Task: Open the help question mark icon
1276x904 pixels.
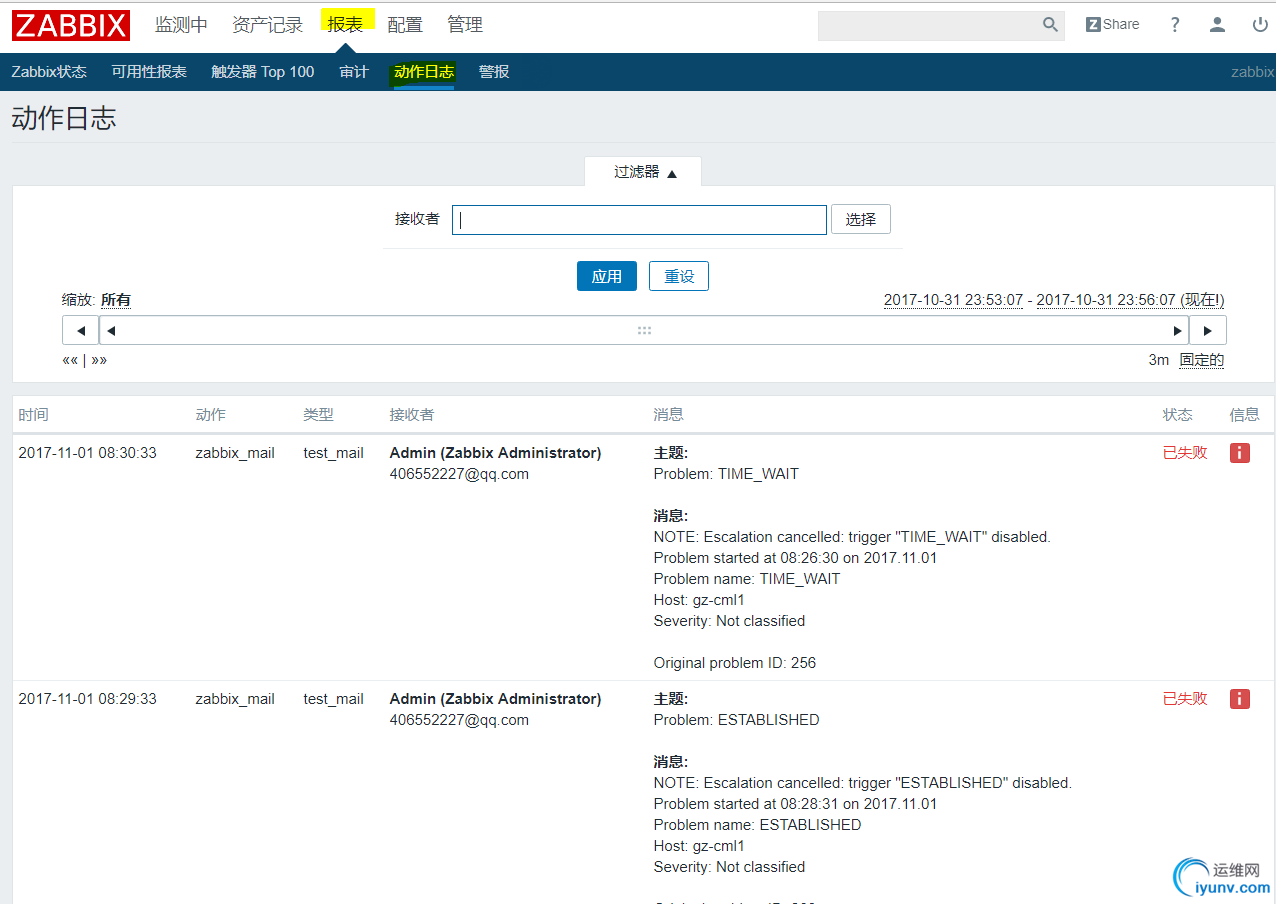Action: [x=1175, y=25]
